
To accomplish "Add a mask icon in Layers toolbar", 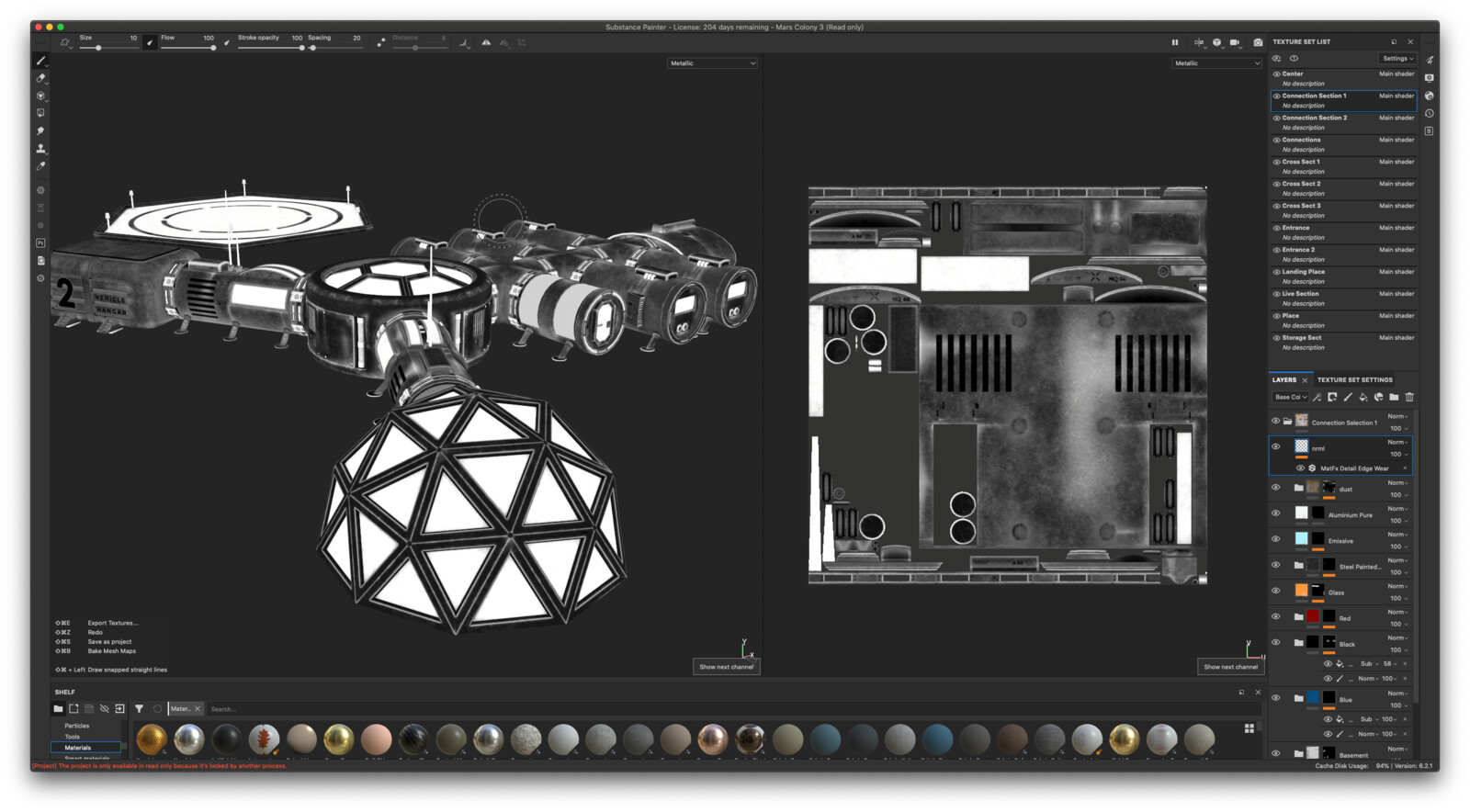I will click(x=1332, y=397).
